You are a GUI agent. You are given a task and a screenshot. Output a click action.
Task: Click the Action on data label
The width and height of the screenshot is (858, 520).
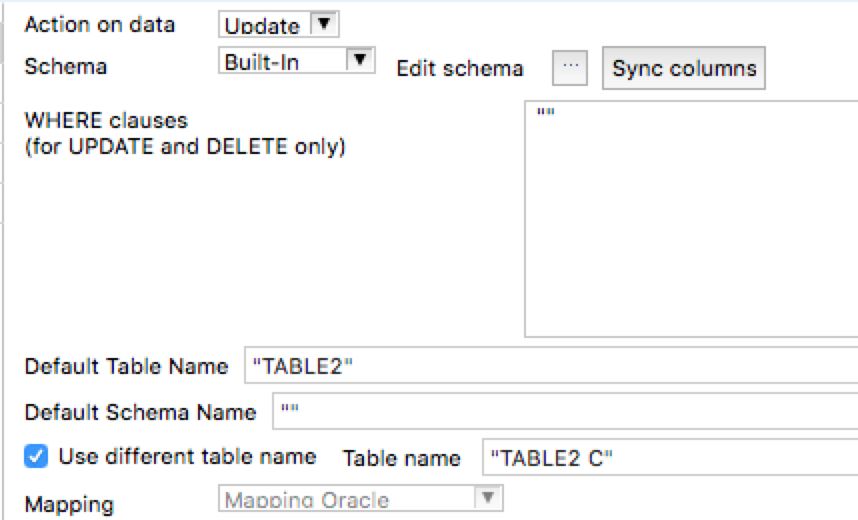point(99,24)
